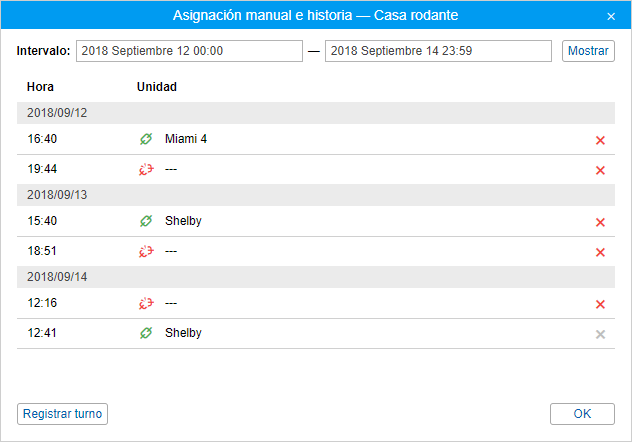Select the Miami 4 unit entry
632x442 pixels.
coord(186,139)
